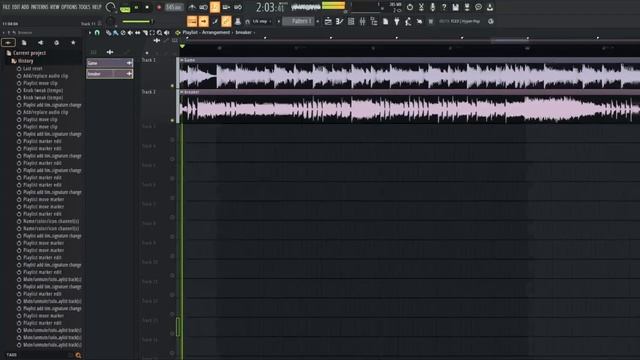Screen dimensions: 640x360
Task: Open the Plugin picker plug icon
Action: tap(396, 21)
